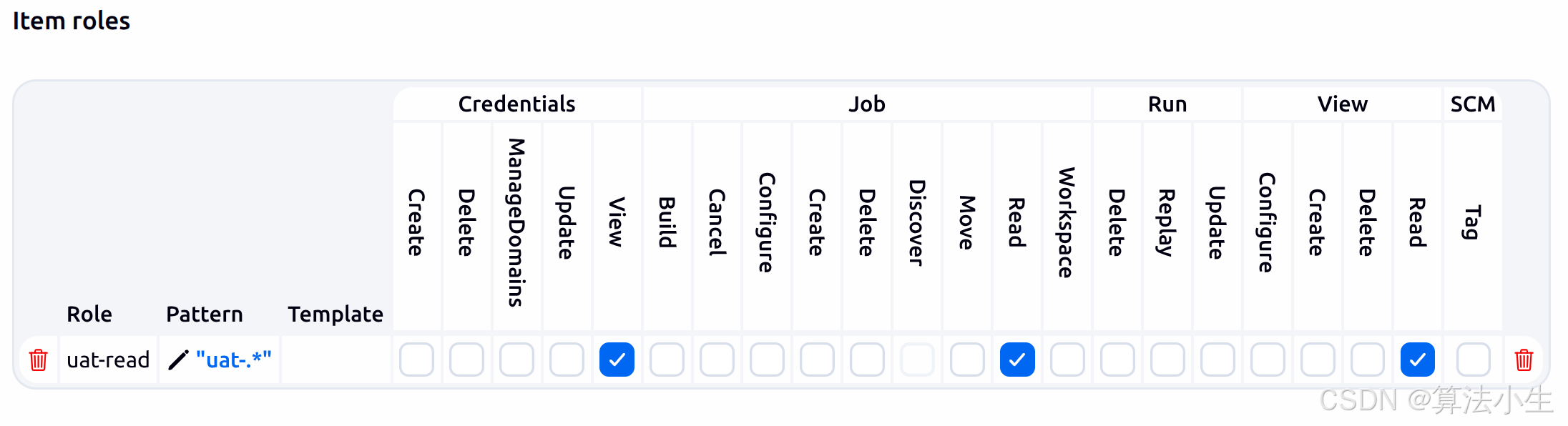
Task: Uncheck the View Read checkbox
Action: click(x=1417, y=360)
